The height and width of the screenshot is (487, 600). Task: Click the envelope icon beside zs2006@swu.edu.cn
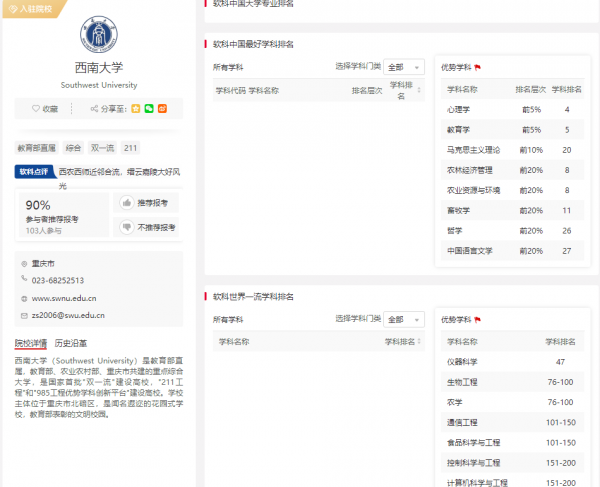(24, 316)
